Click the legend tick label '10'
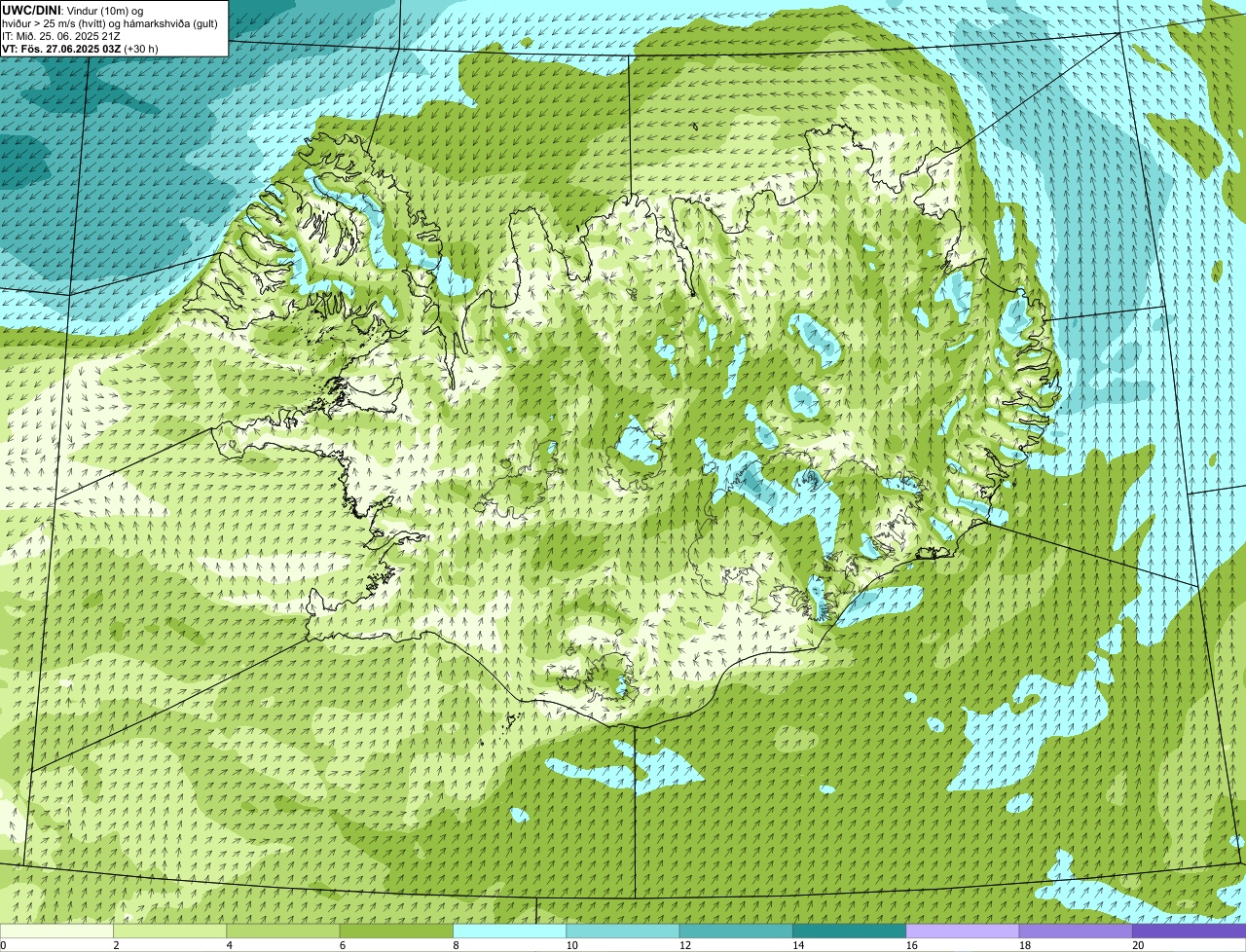 click(x=571, y=945)
